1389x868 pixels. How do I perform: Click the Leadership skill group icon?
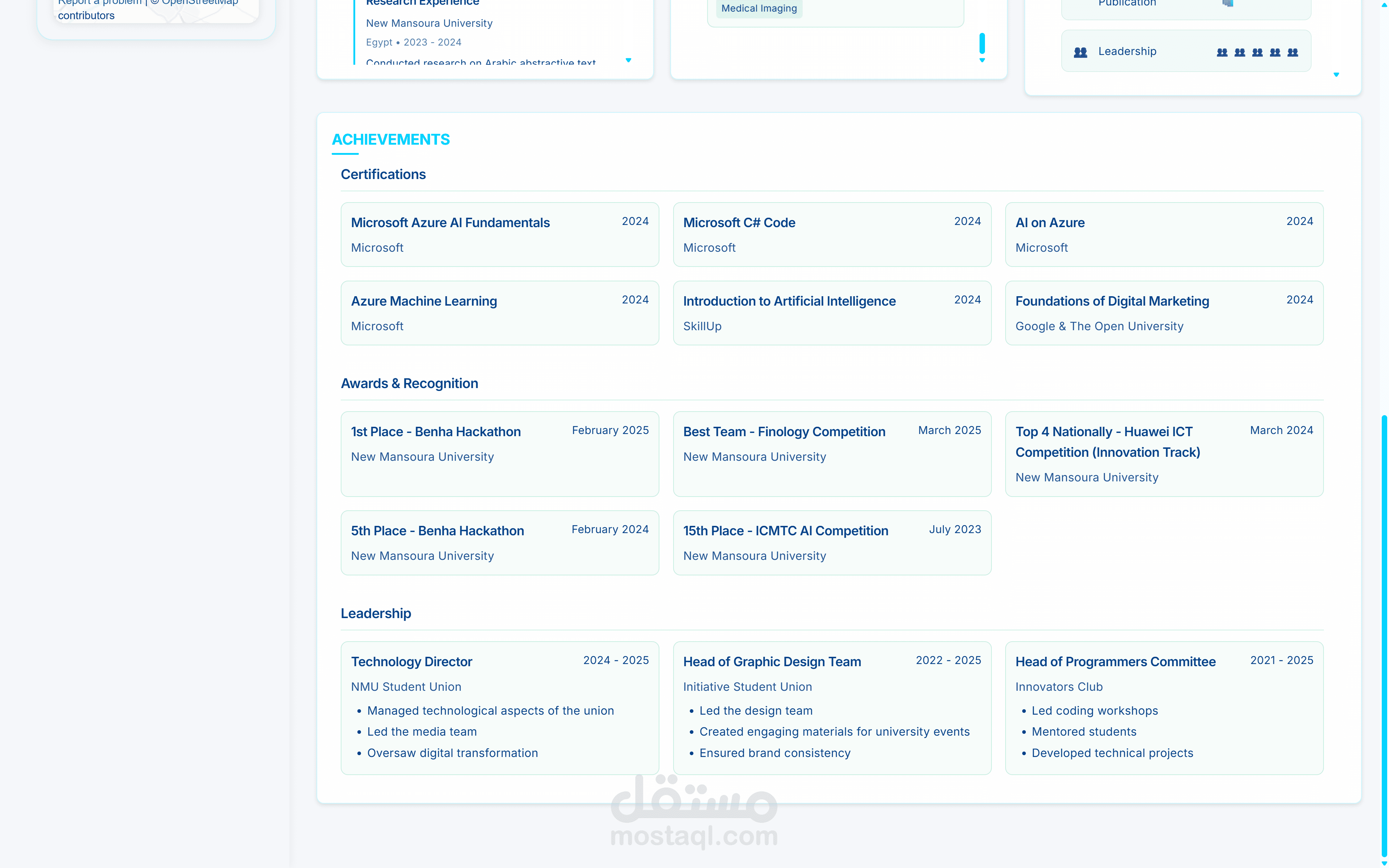click(x=1080, y=52)
